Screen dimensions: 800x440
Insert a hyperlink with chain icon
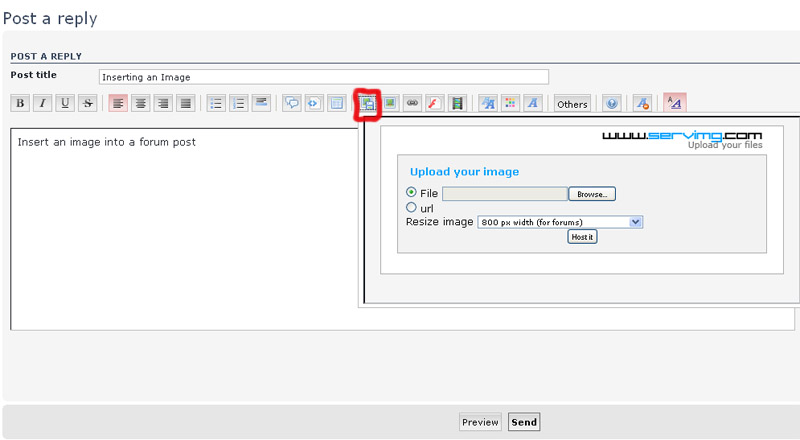[412, 104]
